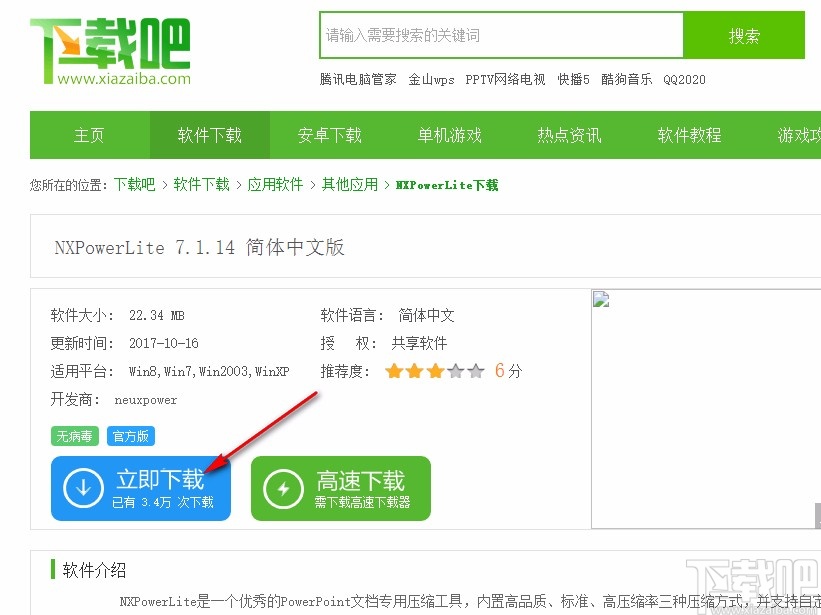This screenshot has width=821, height=615.
Task: Open the 金山wps hot link
Action: click(431, 80)
